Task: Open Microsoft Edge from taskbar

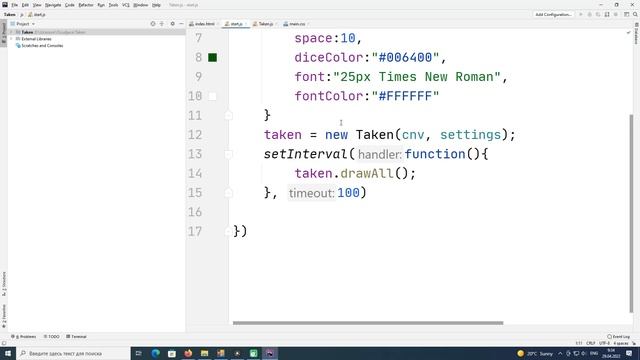Action: tap(155, 353)
